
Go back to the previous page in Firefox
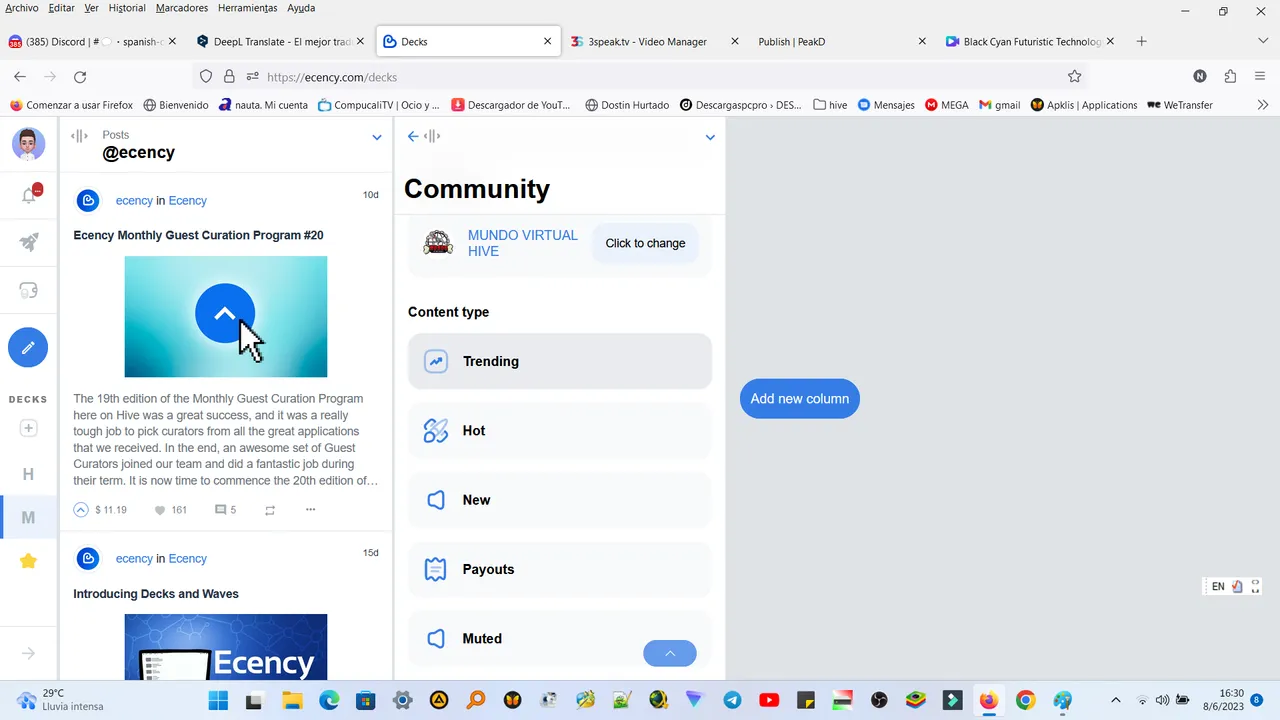pyautogui.click(x=20, y=76)
